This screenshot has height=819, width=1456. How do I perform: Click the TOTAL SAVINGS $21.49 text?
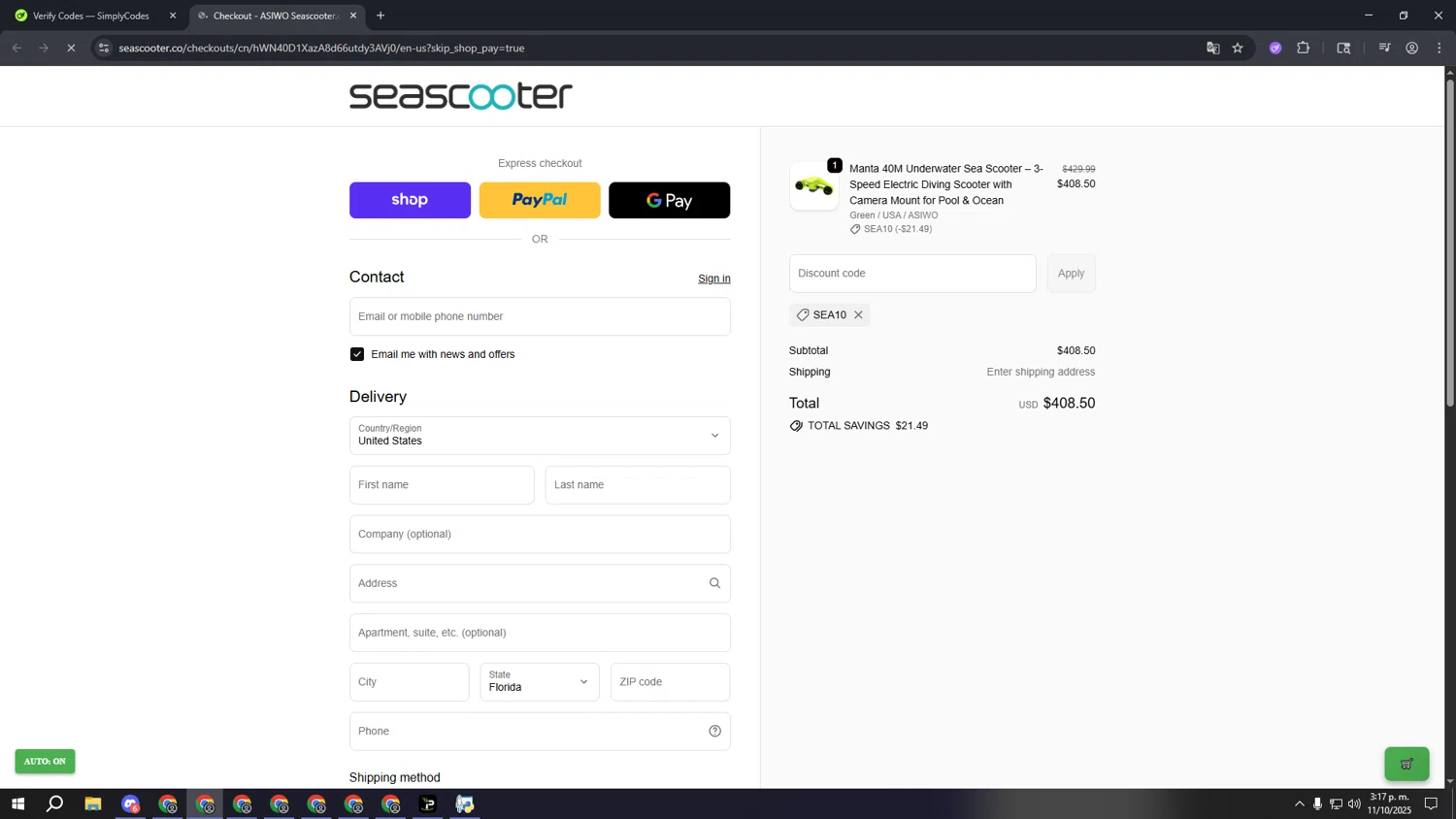[x=868, y=426]
